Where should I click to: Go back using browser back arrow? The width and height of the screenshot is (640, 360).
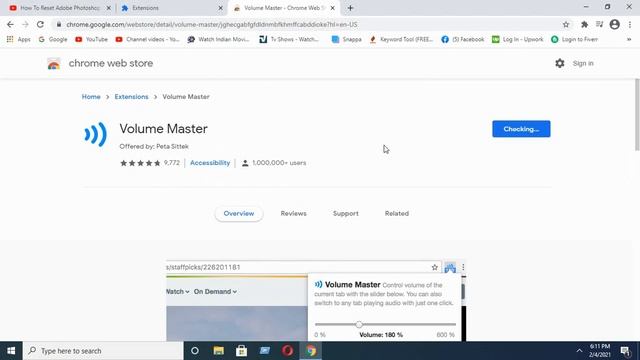tap(10, 24)
